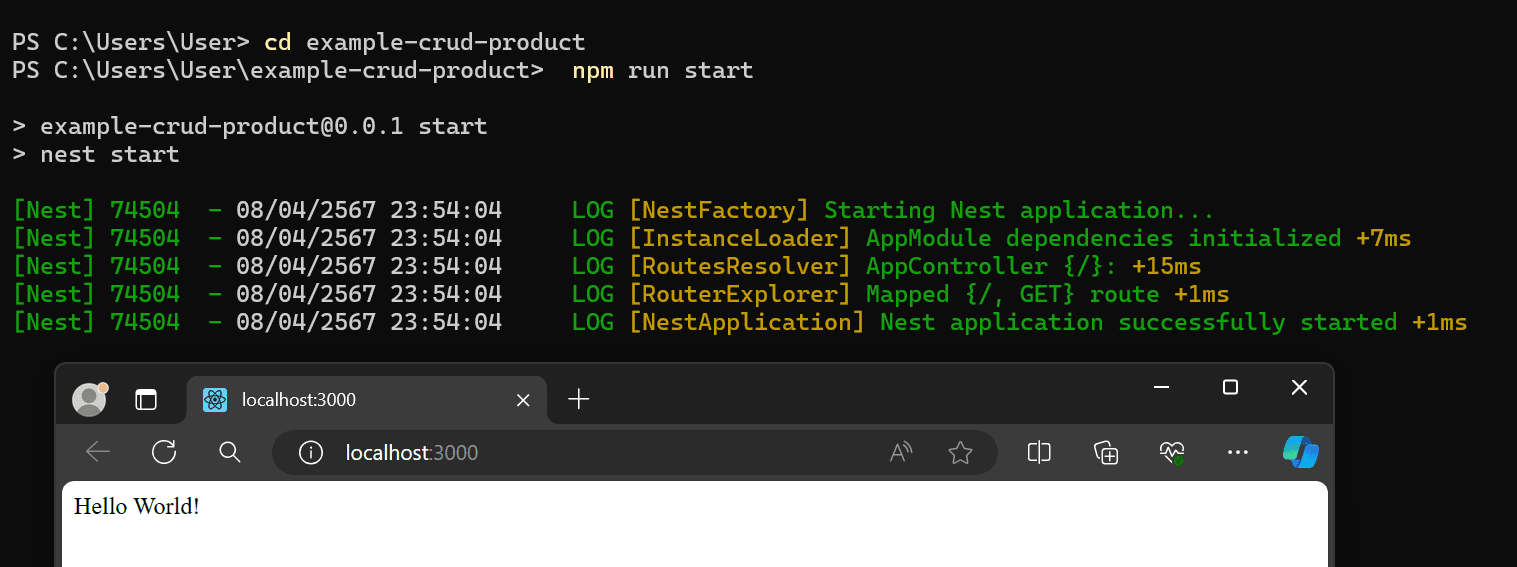Start Read aloud for this page
Image resolution: width=1517 pixels, height=567 pixels.
click(901, 453)
